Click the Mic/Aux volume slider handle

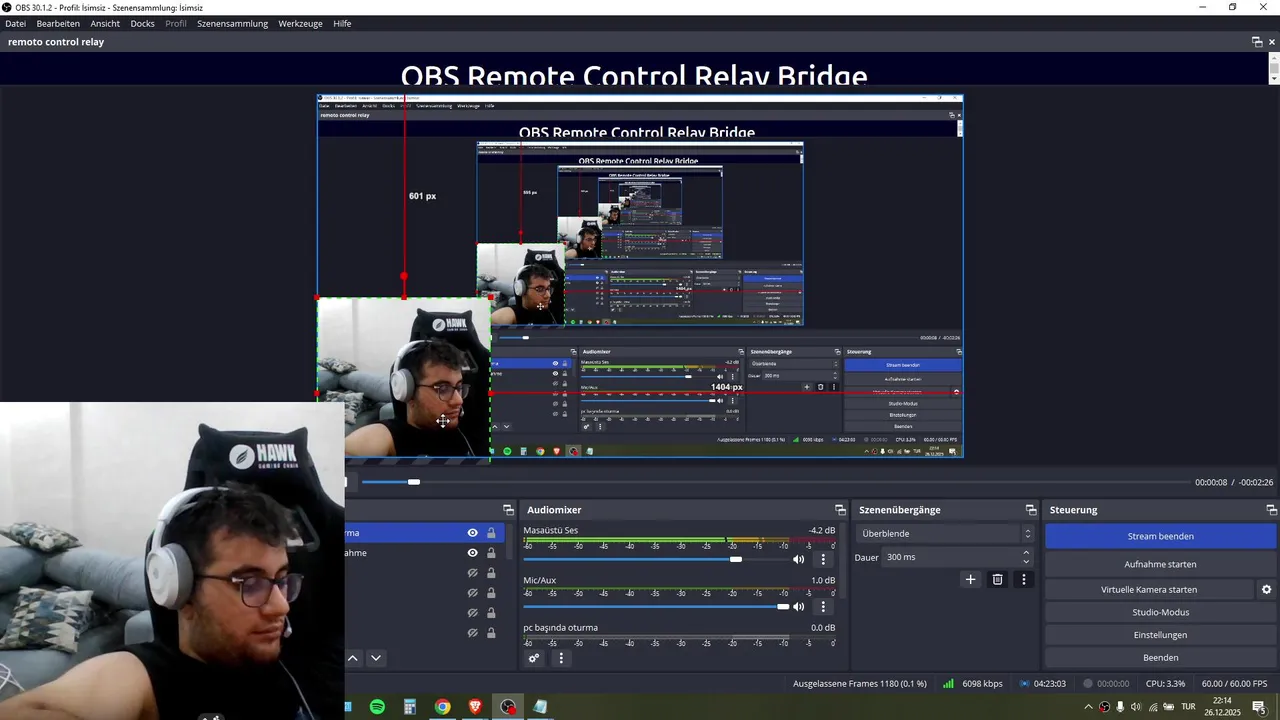click(783, 606)
